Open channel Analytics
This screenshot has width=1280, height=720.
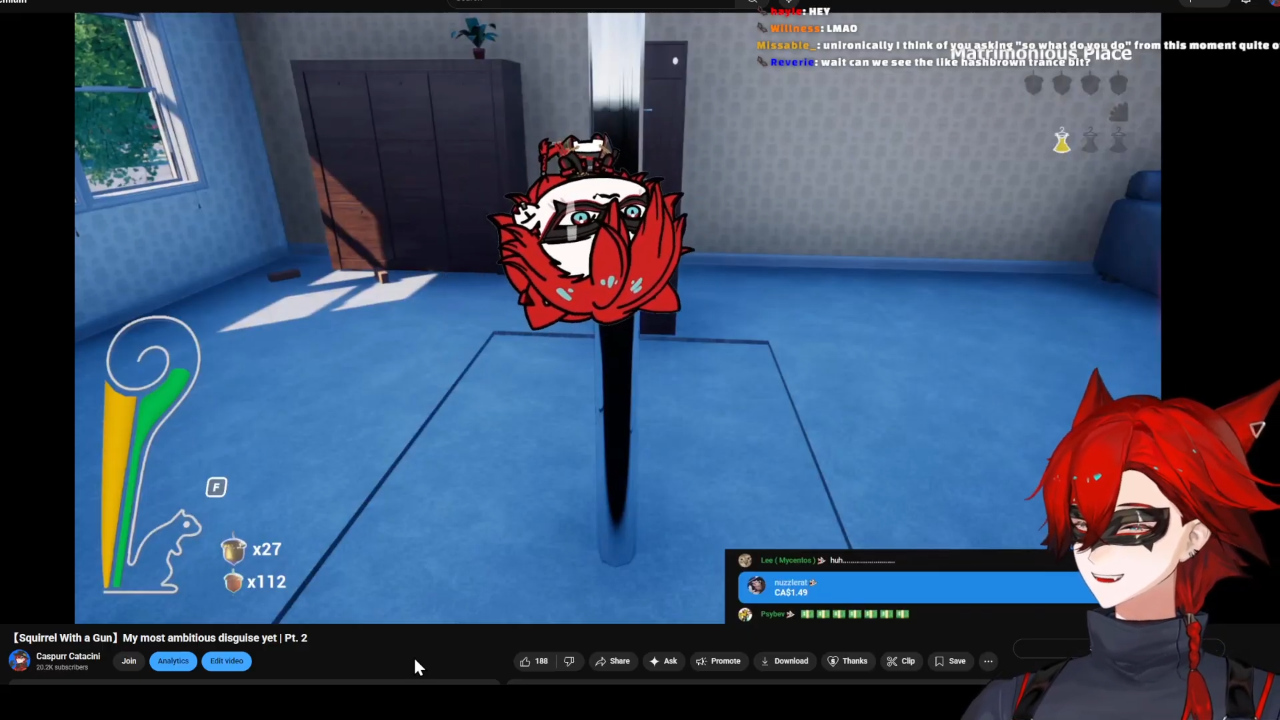pos(173,661)
